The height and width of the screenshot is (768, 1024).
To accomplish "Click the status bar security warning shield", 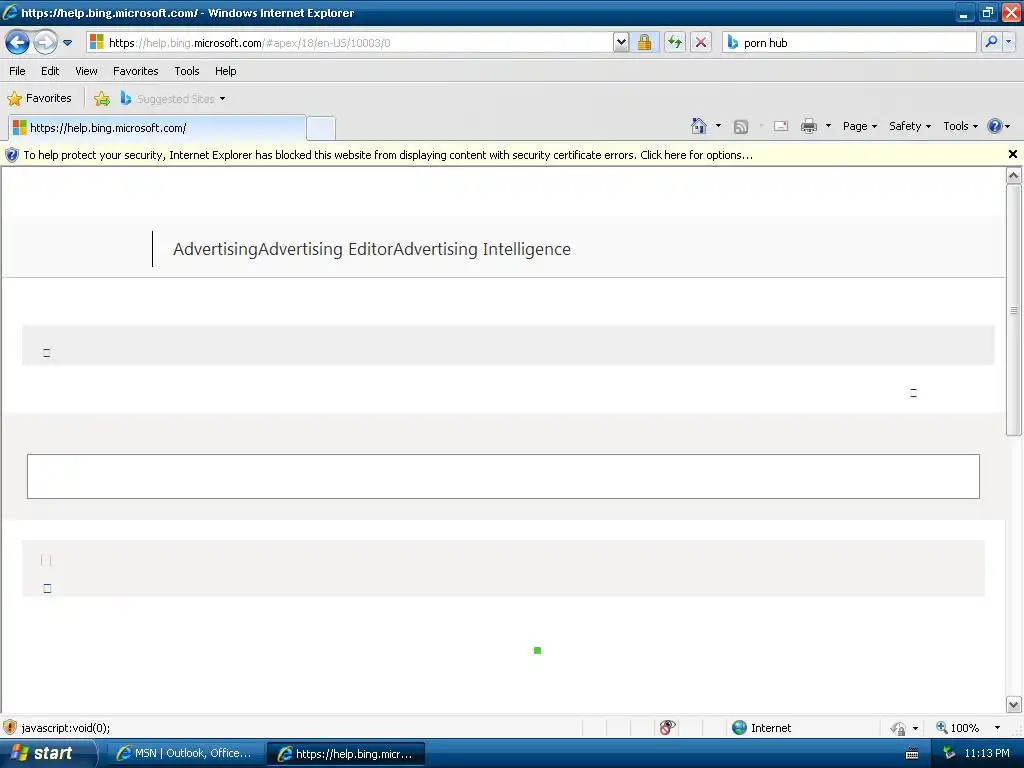I will 10,728.
